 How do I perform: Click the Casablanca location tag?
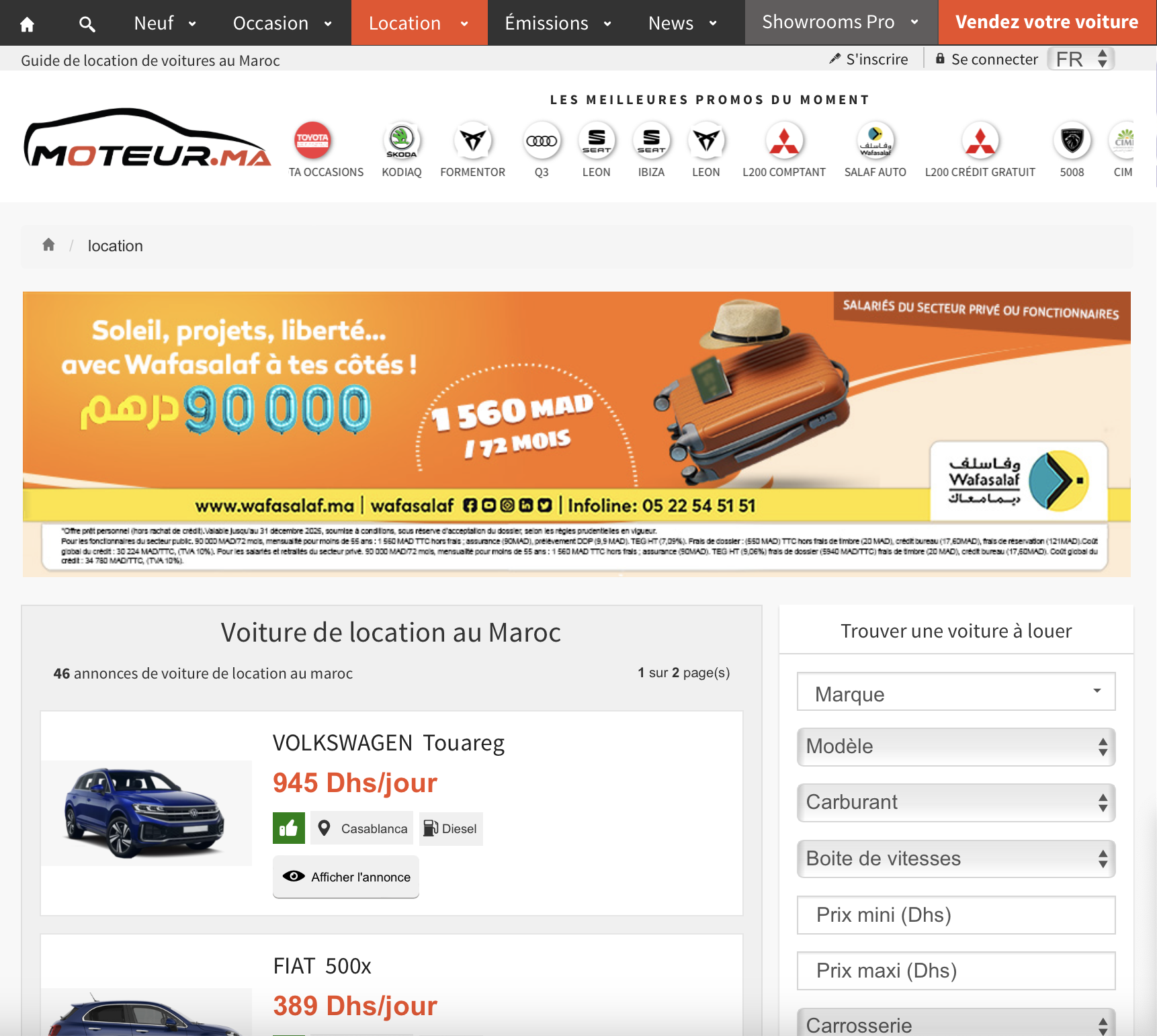362,828
